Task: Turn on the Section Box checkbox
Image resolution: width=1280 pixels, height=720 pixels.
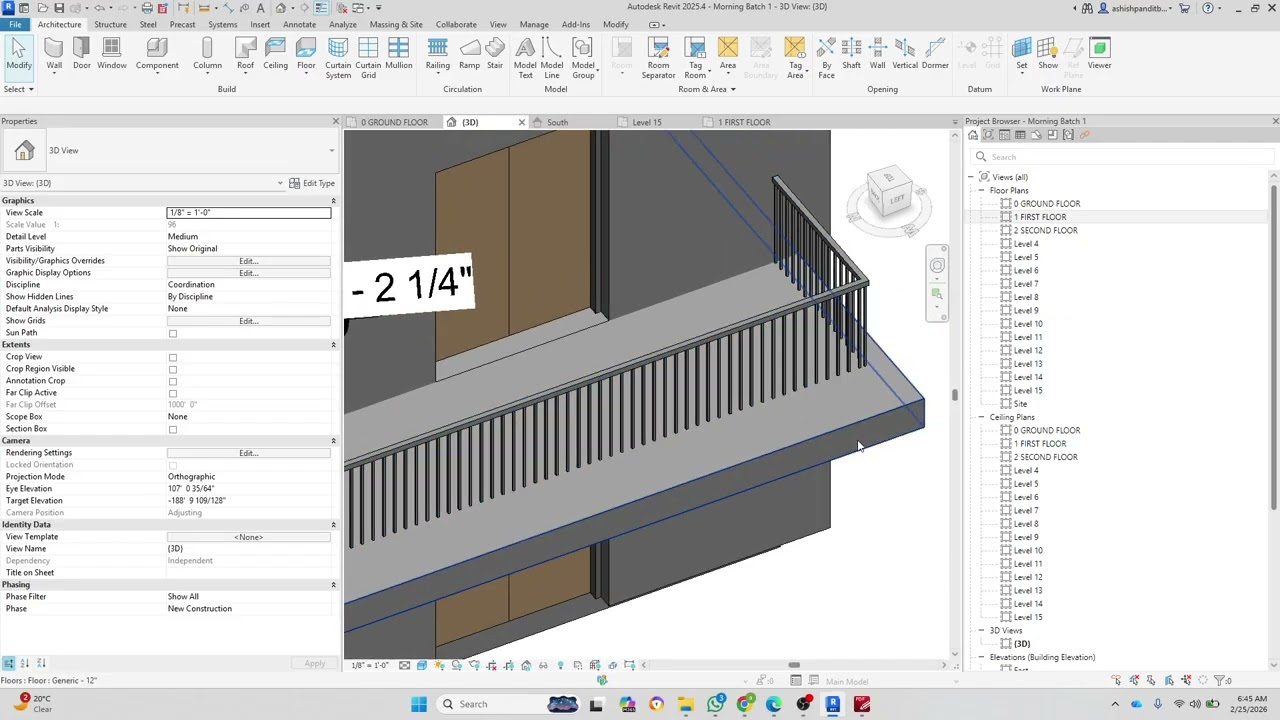Action: pyautogui.click(x=173, y=429)
